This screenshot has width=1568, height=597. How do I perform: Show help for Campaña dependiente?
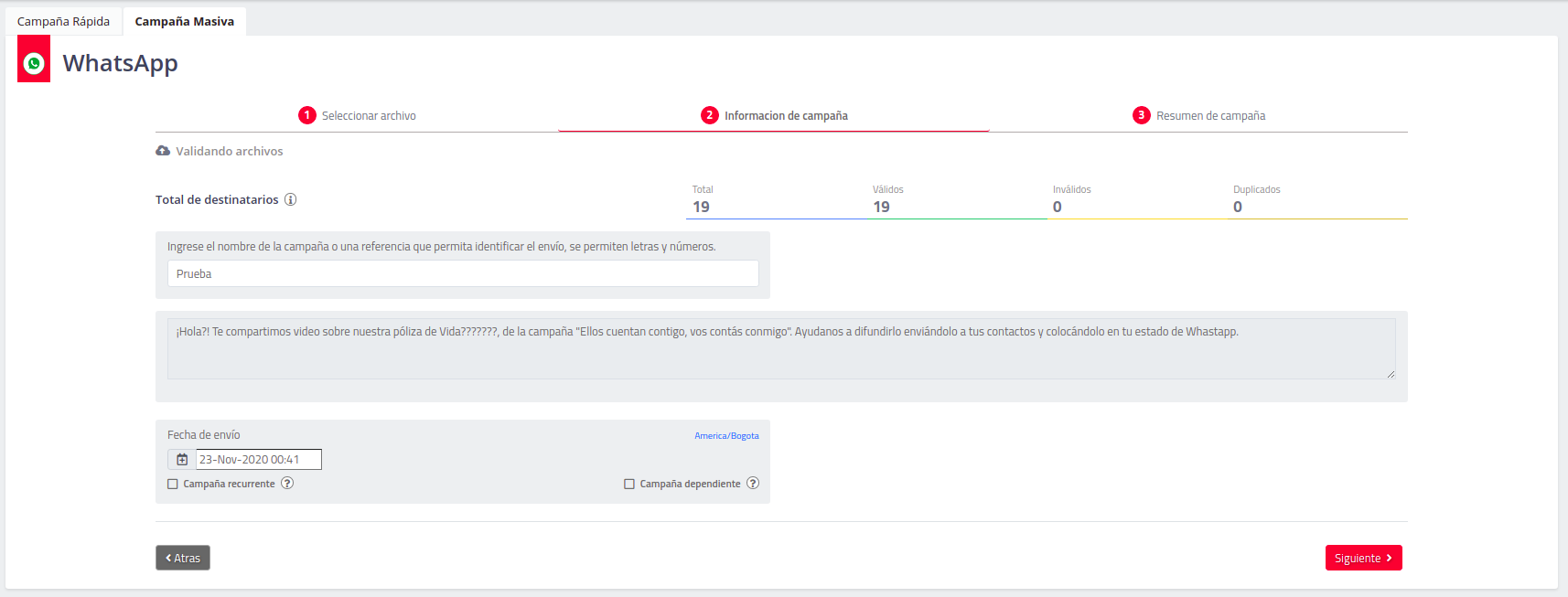pyautogui.click(x=753, y=483)
